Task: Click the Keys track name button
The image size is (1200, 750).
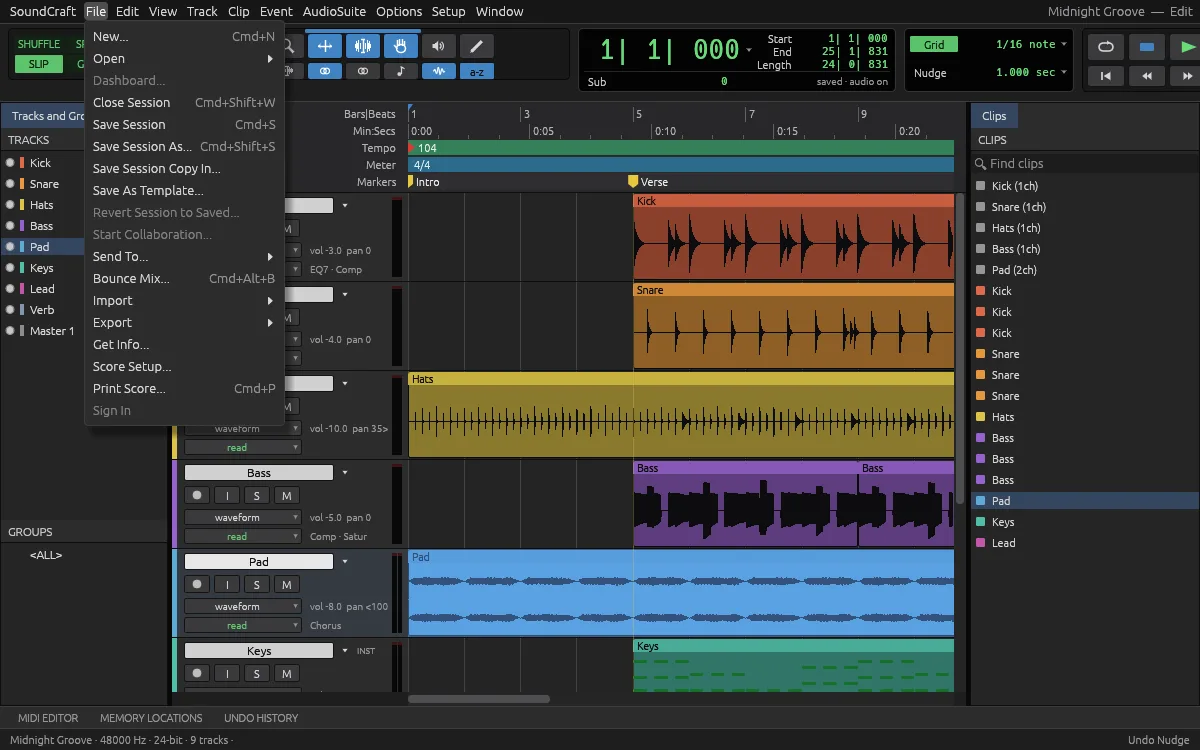Action: pyautogui.click(x=259, y=651)
